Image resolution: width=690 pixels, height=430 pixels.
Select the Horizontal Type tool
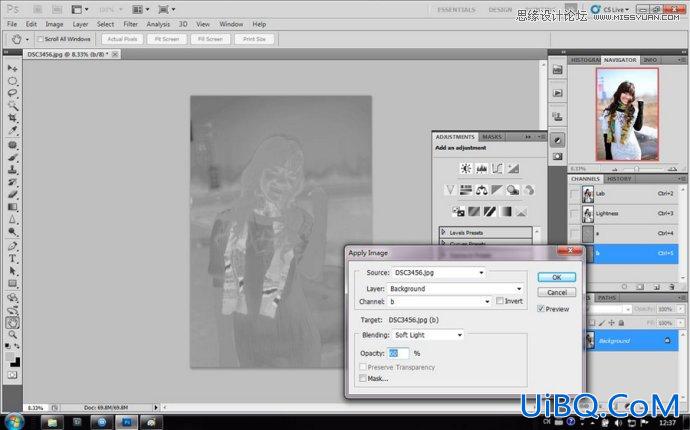point(12,258)
